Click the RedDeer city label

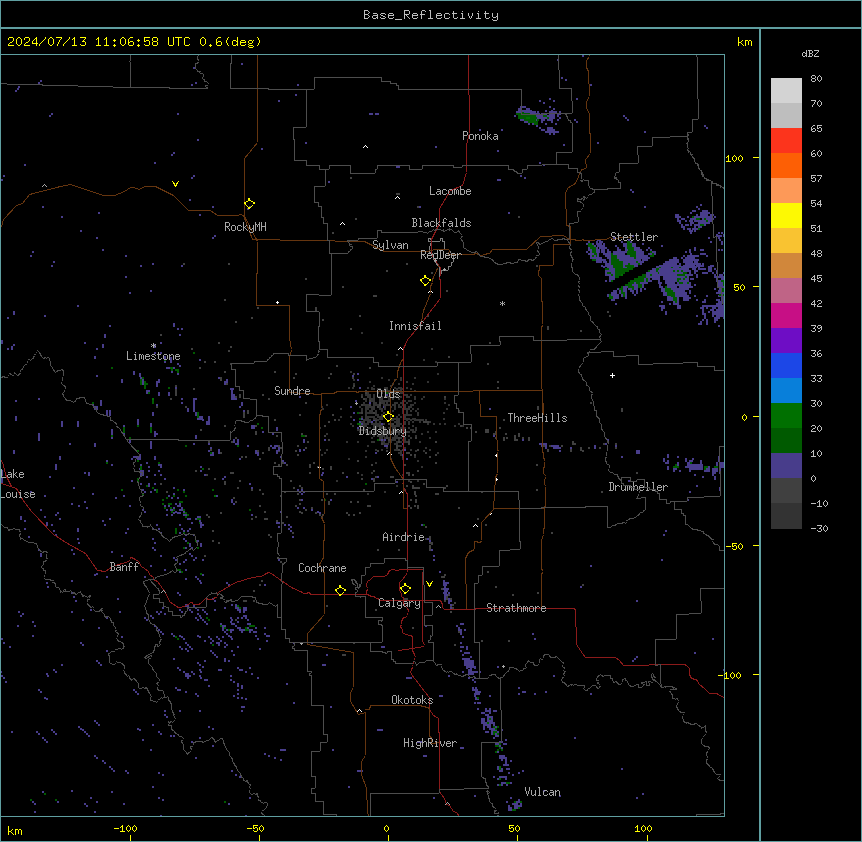[440, 255]
